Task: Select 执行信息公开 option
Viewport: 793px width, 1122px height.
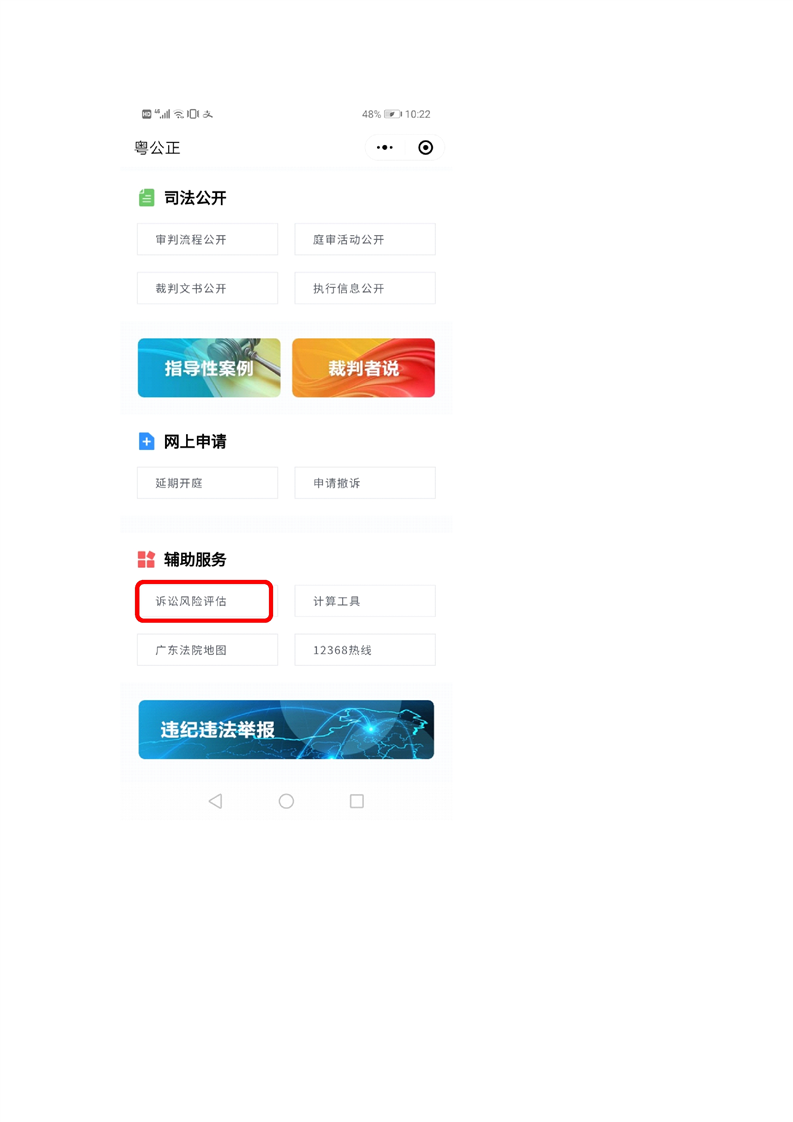Action: 365,288
